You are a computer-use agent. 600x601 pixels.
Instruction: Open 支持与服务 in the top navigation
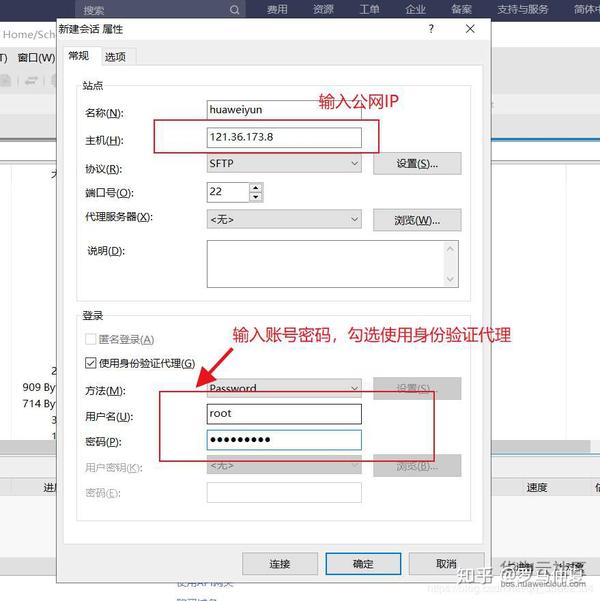[523, 9]
